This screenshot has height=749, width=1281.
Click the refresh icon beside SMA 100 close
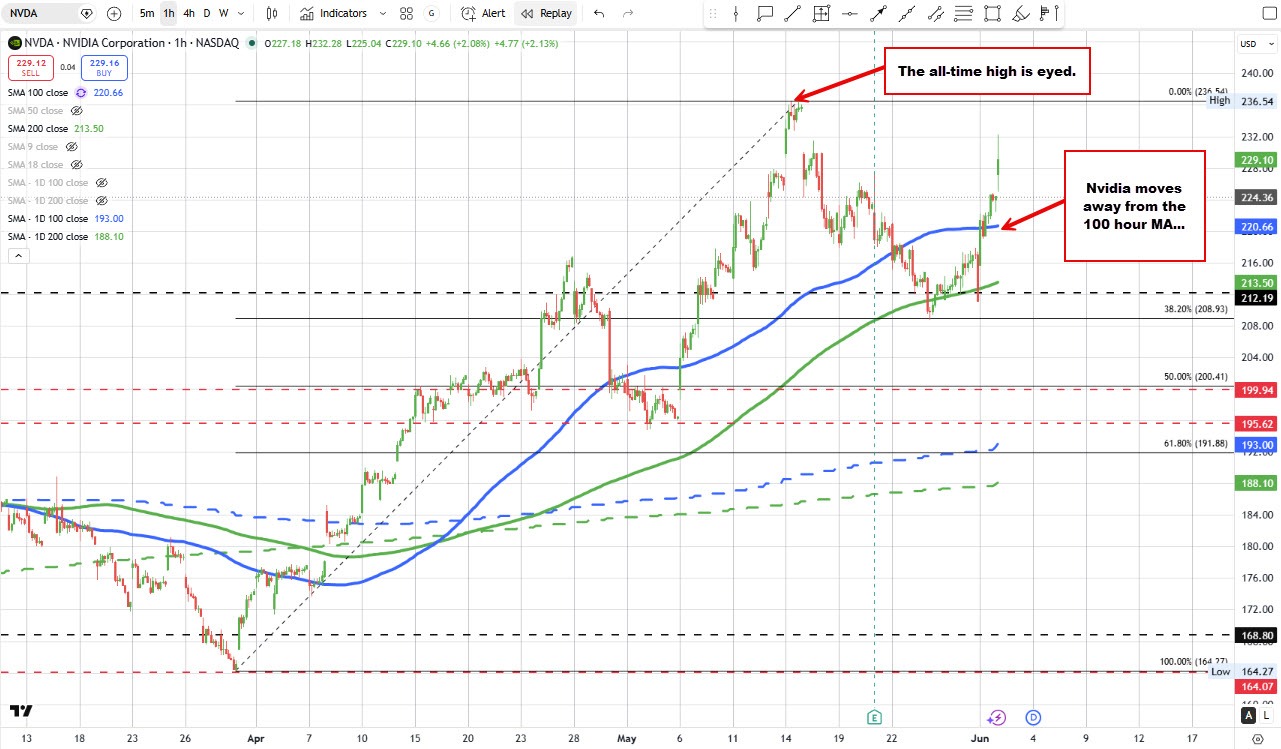point(80,93)
